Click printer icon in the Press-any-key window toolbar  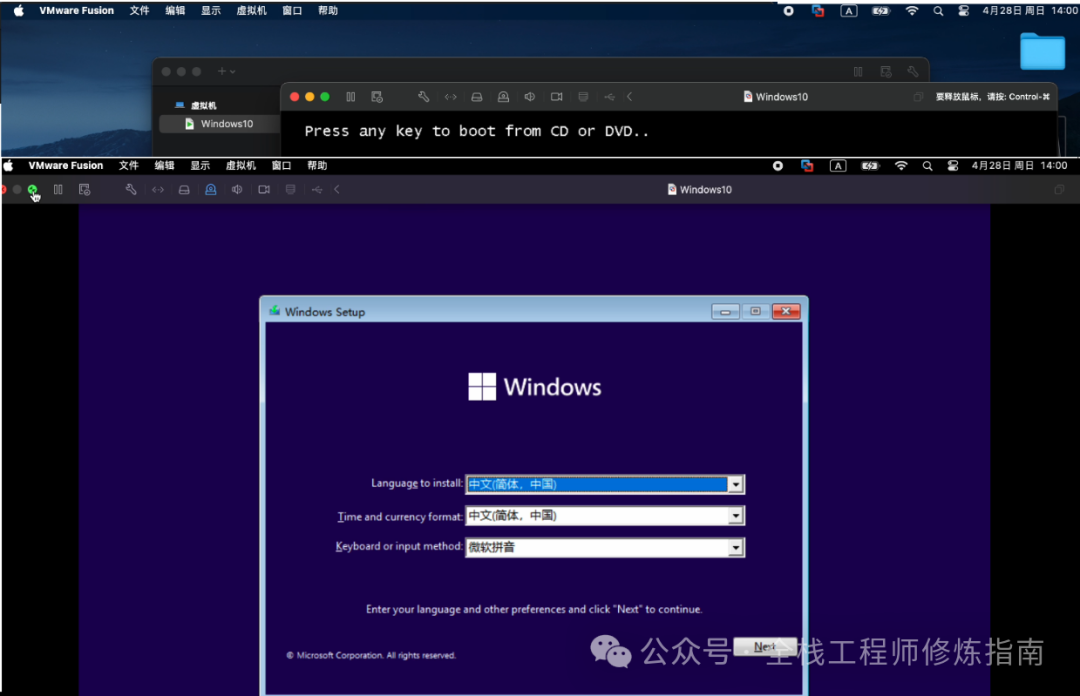click(583, 97)
